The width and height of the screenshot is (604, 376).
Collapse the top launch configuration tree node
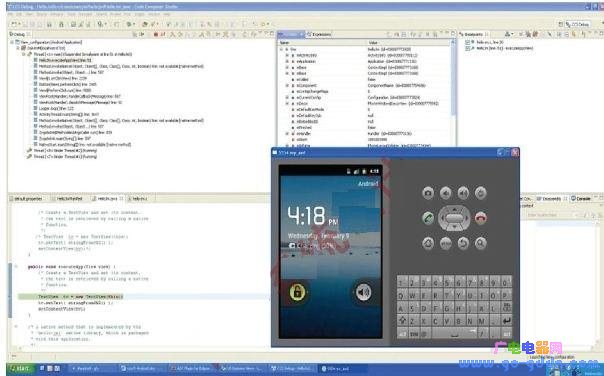(12, 42)
